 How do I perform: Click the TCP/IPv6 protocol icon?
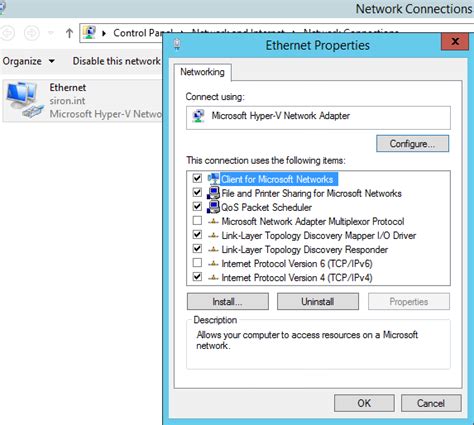[213, 263]
